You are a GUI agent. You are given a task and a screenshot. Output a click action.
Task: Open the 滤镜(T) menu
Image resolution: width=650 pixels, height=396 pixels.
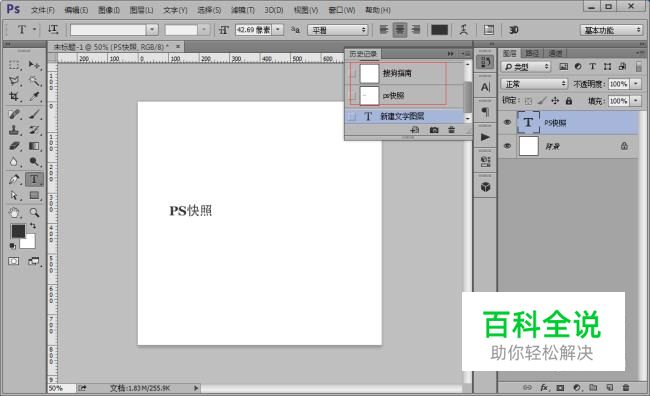coord(243,10)
